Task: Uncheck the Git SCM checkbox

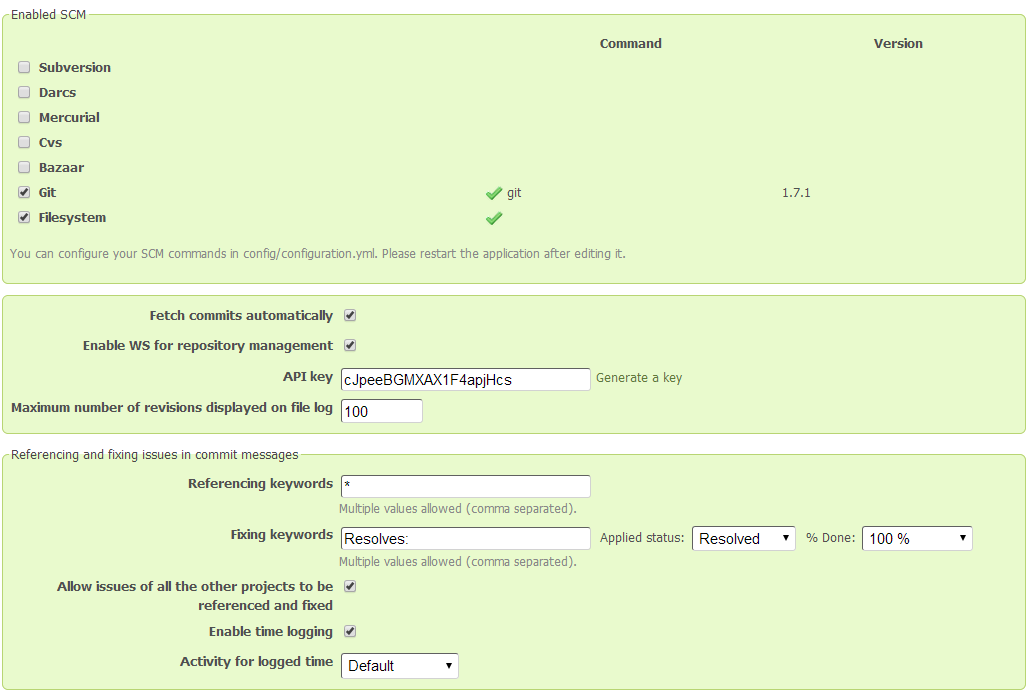Action: (24, 192)
